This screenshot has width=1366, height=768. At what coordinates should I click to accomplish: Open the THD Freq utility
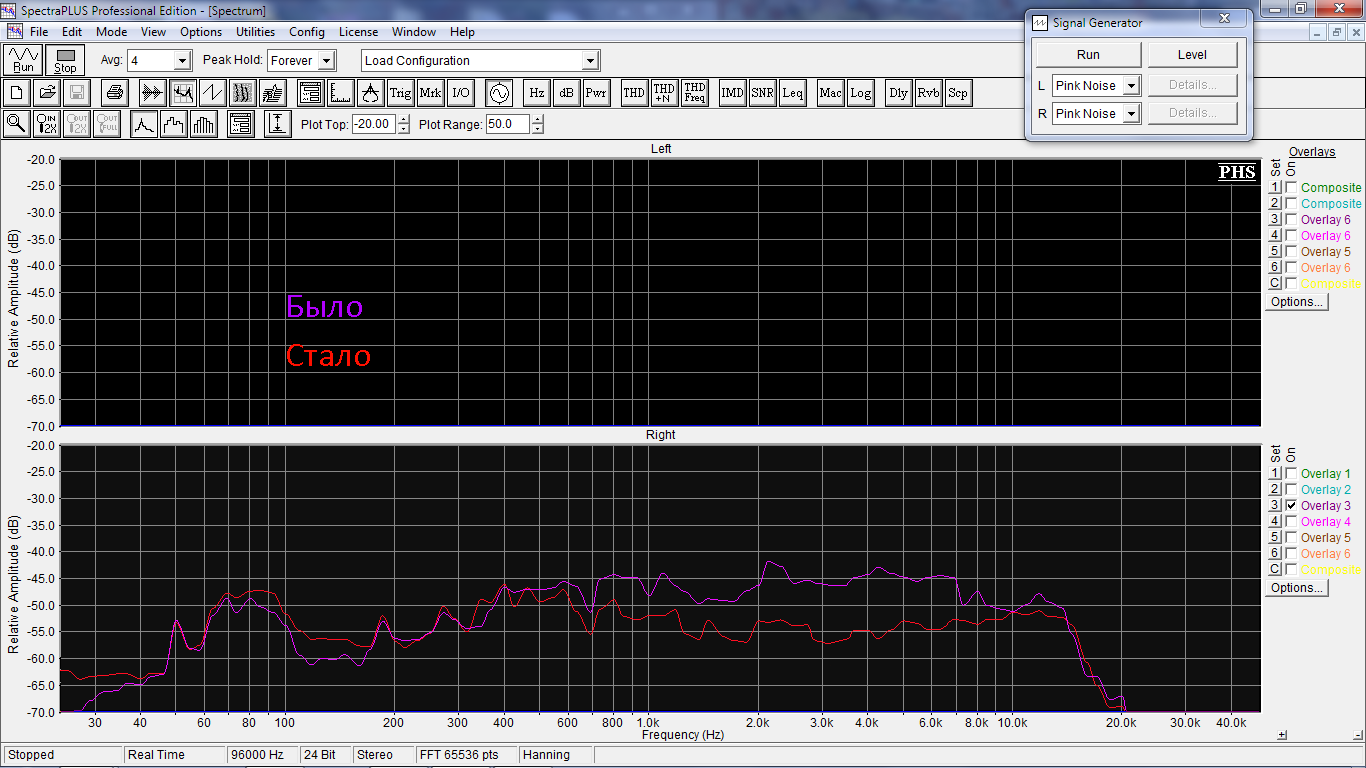click(x=695, y=93)
